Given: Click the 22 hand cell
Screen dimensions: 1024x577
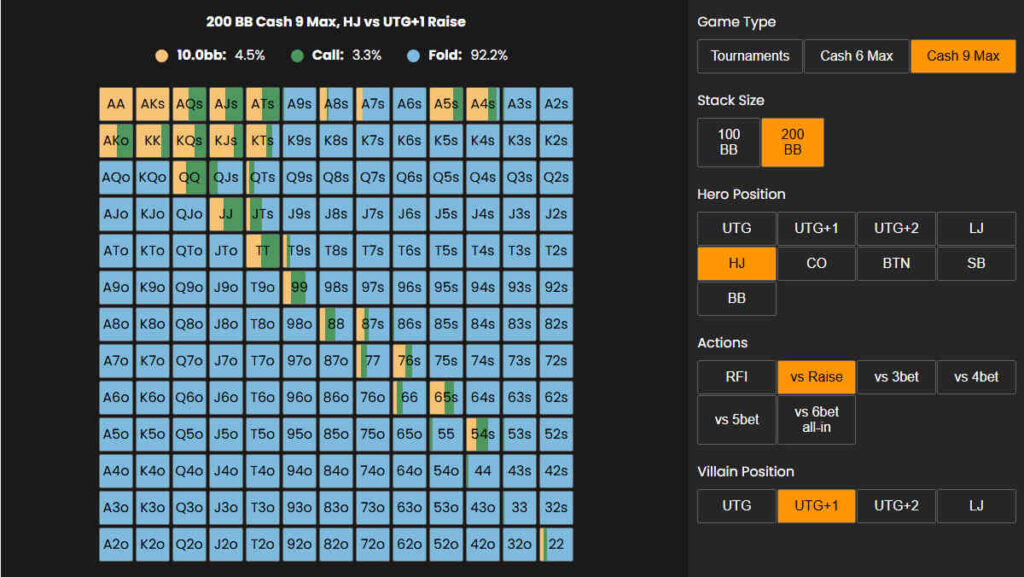Looking at the screenshot, I should click(x=556, y=545).
